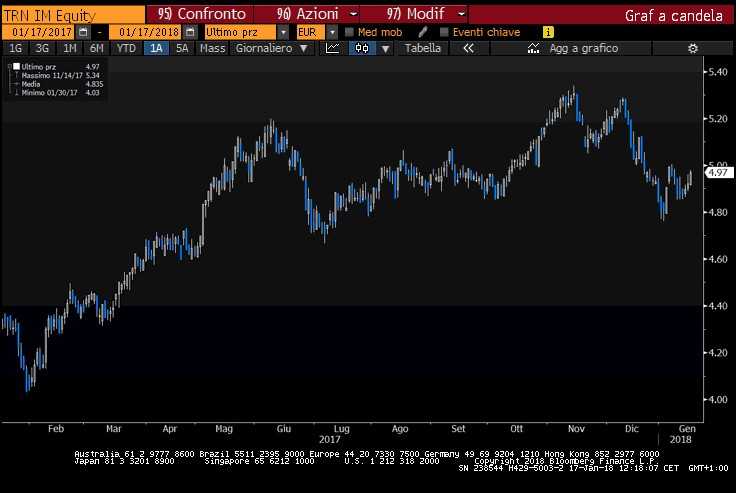The width and height of the screenshot is (736, 493).
Task: Select the 6M time range tab
Action: [96, 48]
